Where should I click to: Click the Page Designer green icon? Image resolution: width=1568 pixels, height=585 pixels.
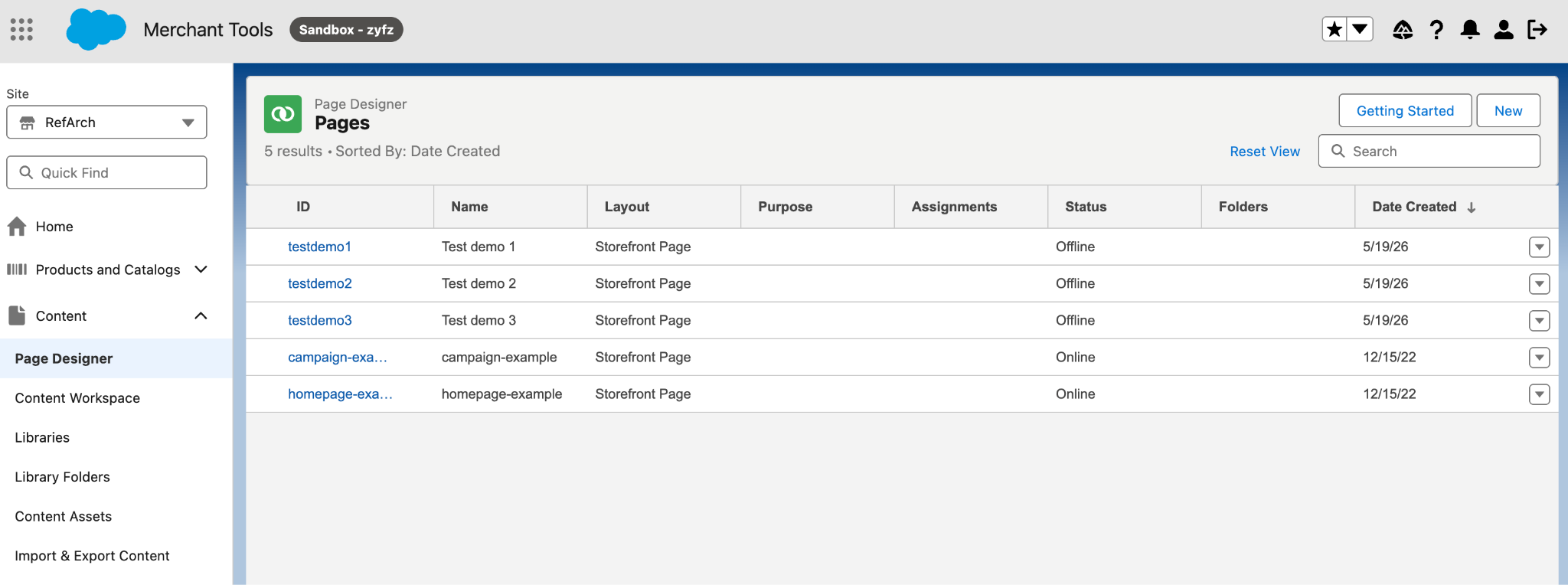[283, 114]
